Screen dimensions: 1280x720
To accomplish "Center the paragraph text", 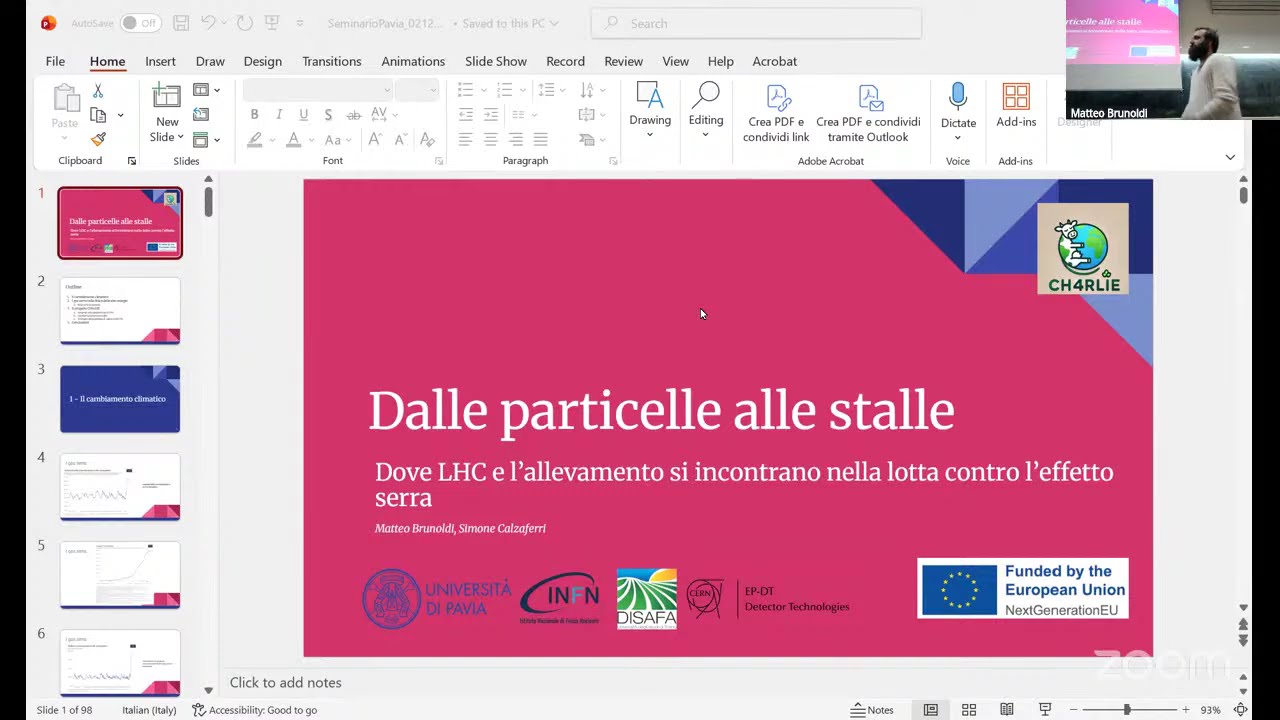I will tap(491, 140).
